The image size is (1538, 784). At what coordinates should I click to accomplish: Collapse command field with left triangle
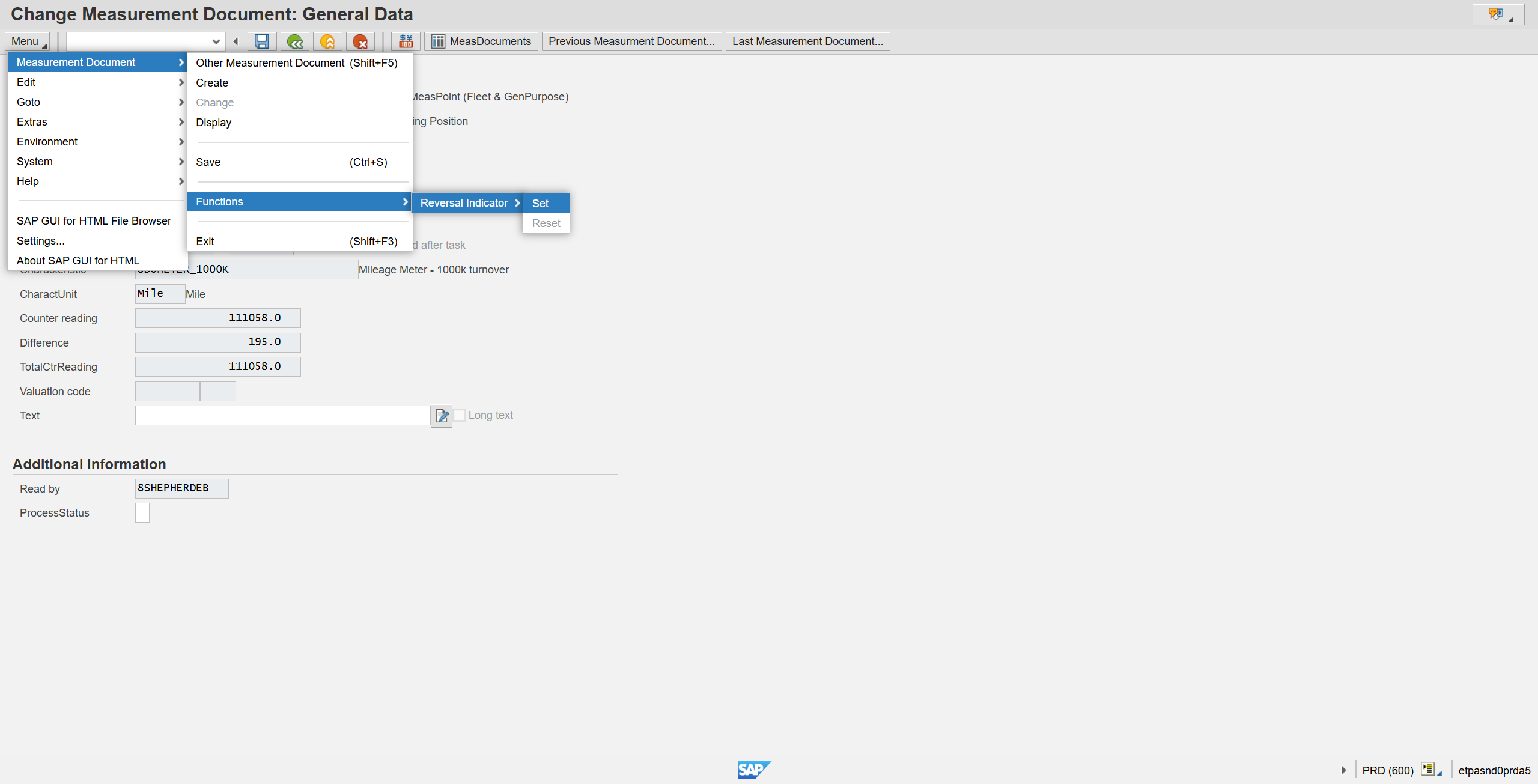coord(236,41)
